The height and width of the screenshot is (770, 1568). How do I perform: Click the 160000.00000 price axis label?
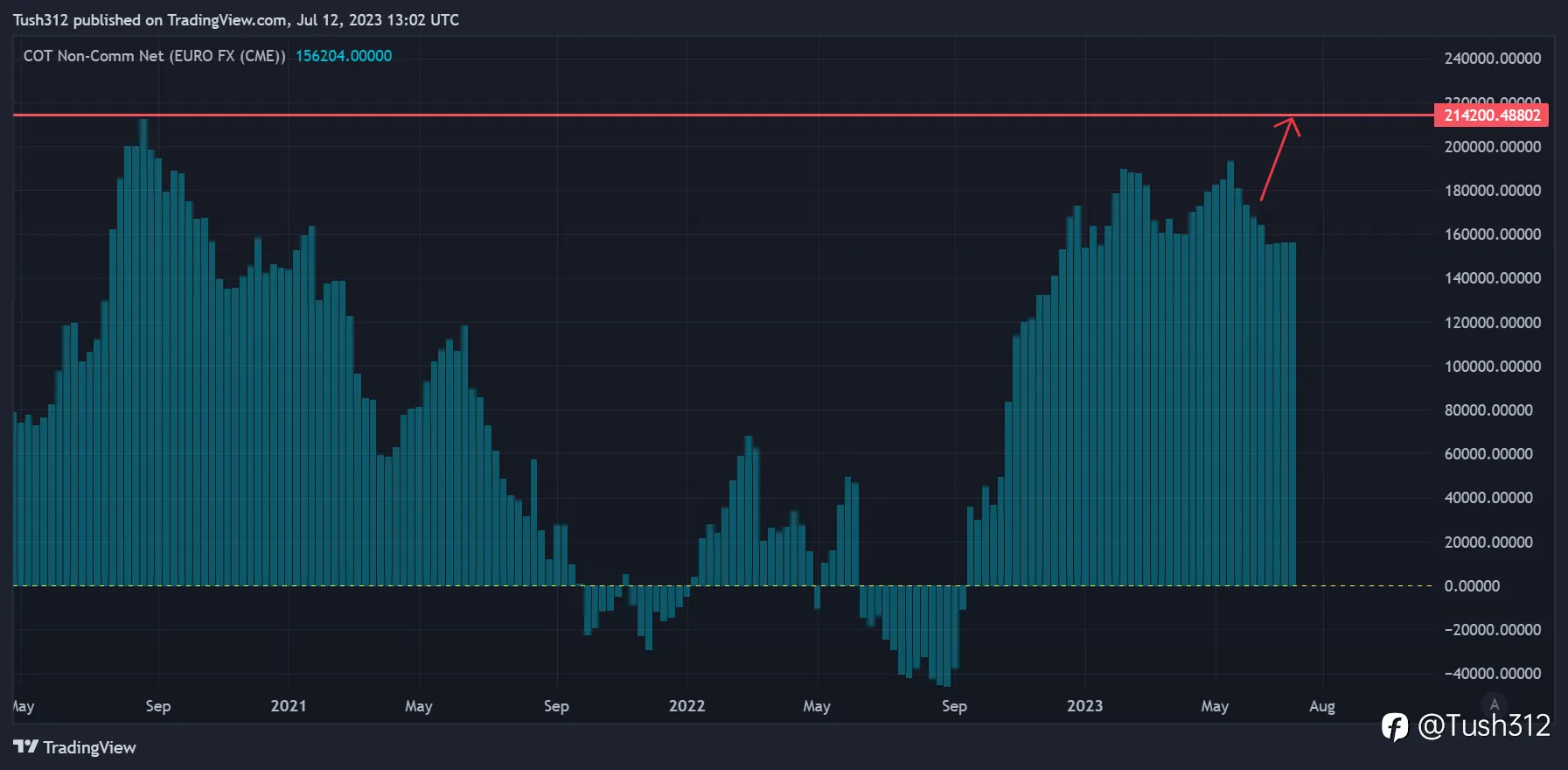coord(1493,234)
